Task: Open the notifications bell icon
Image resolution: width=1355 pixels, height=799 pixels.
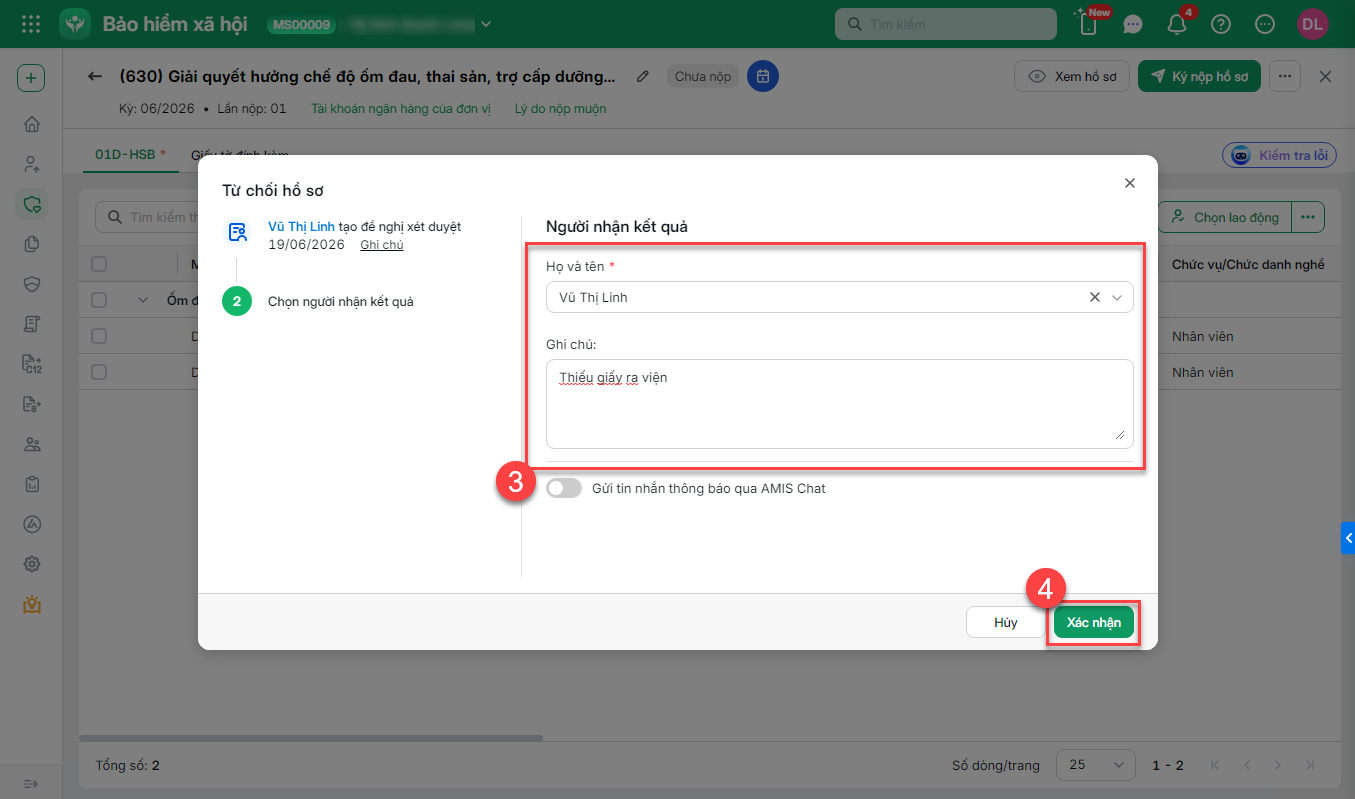Action: click(1177, 24)
